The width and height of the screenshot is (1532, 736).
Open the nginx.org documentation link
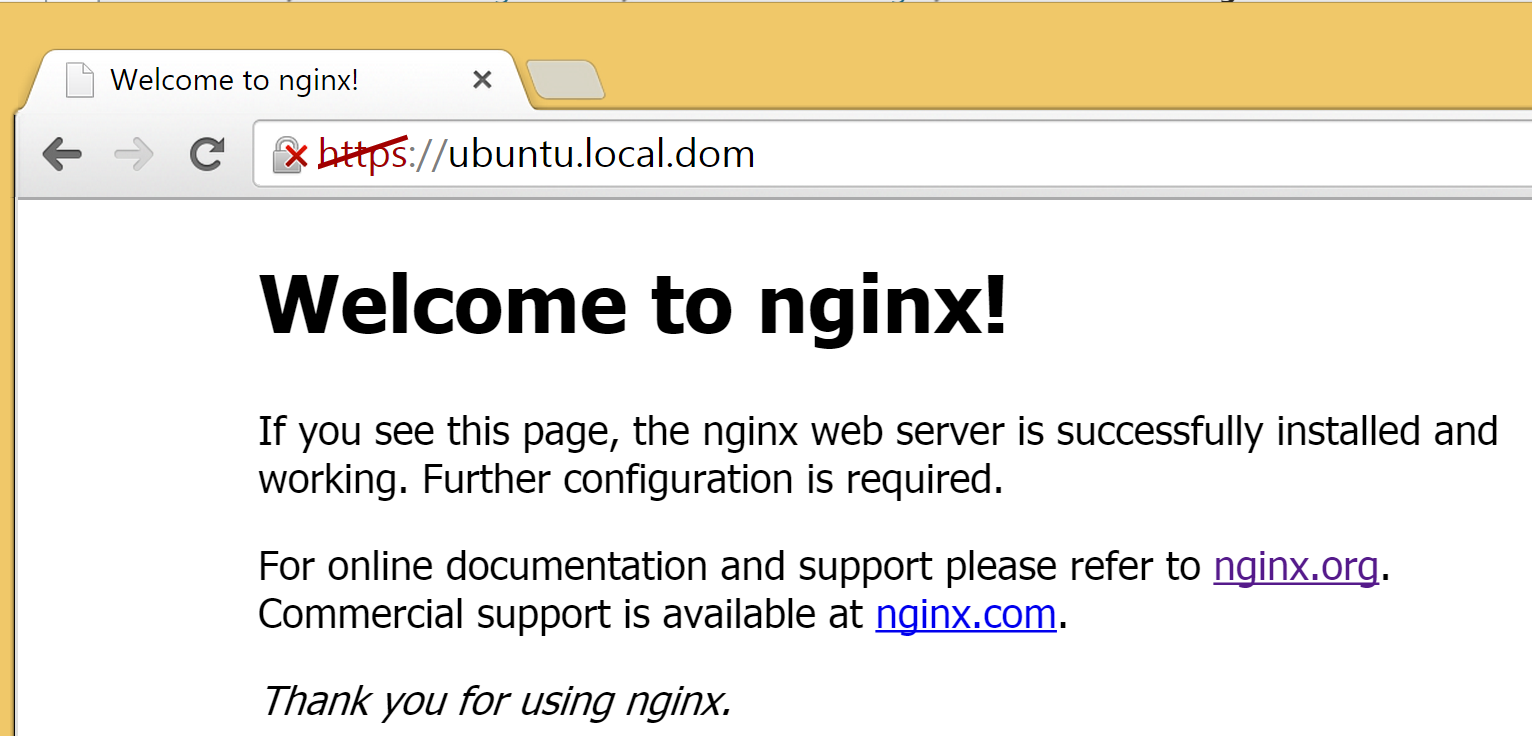click(x=1296, y=567)
